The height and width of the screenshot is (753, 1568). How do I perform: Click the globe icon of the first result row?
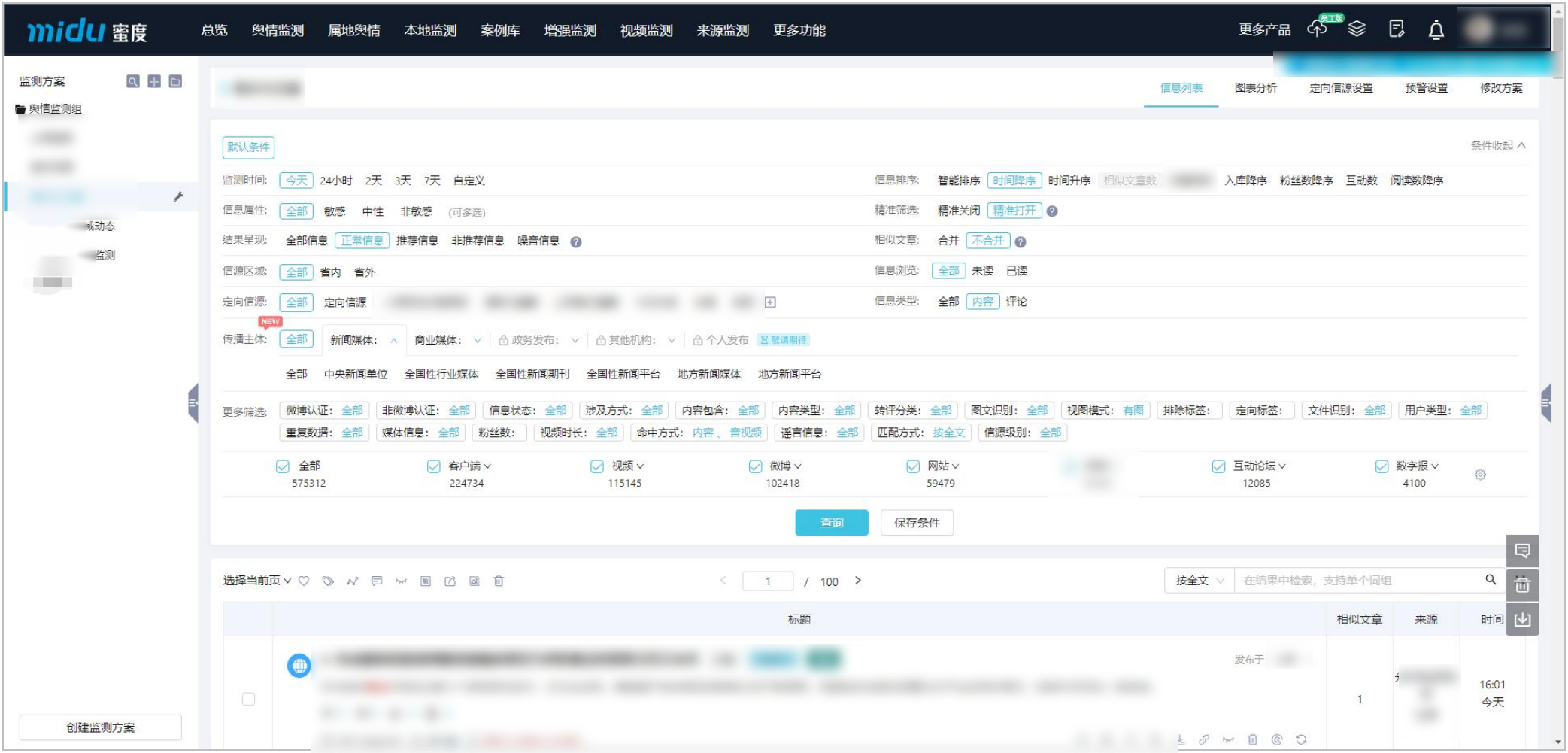tap(299, 666)
